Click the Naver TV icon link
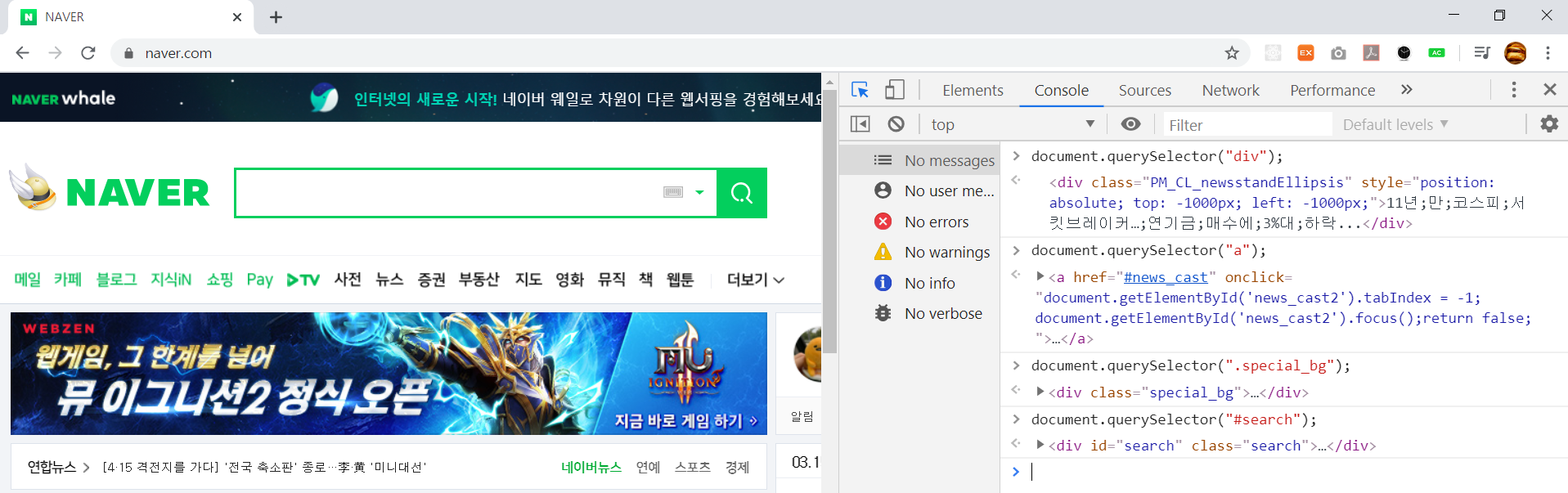Image resolution: width=1568 pixels, height=493 pixels. click(x=303, y=280)
